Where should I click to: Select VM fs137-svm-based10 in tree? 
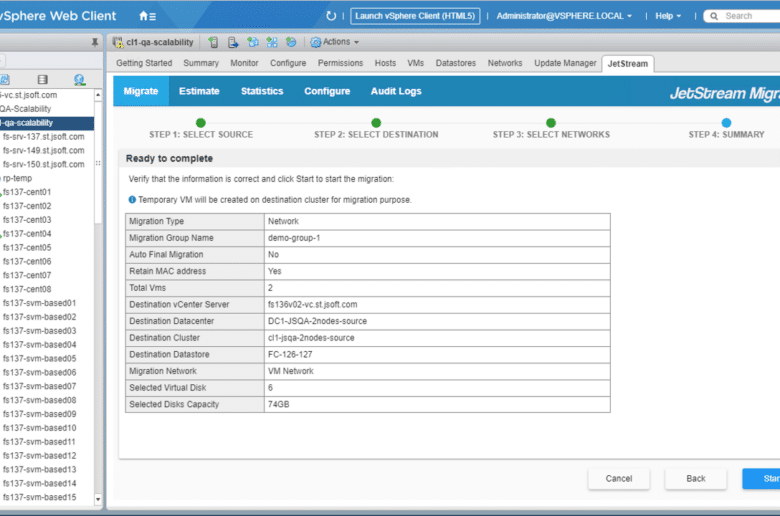pos(39,428)
